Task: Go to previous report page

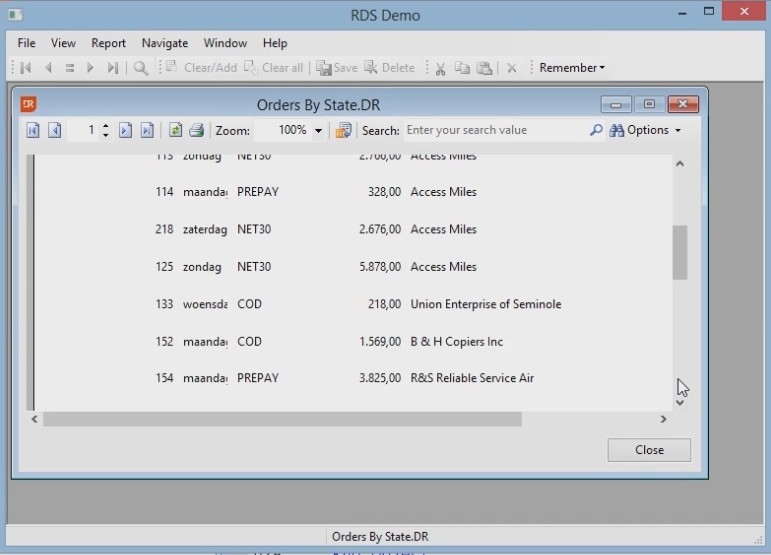Action: pos(55,130)
